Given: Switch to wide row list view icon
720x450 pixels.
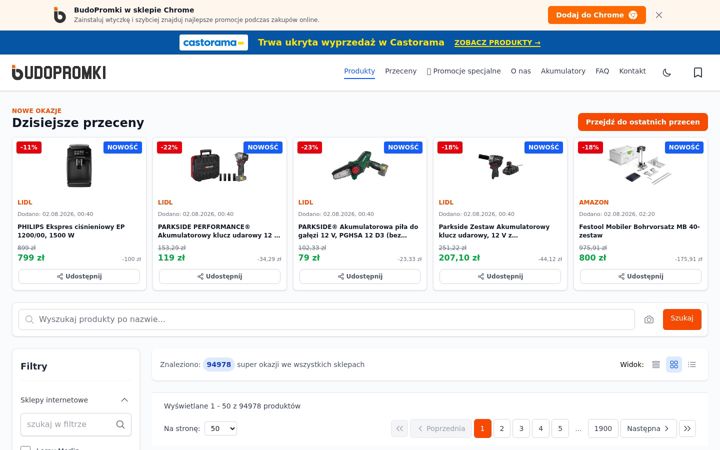Looking at the screenshot, I should [656, 365].
